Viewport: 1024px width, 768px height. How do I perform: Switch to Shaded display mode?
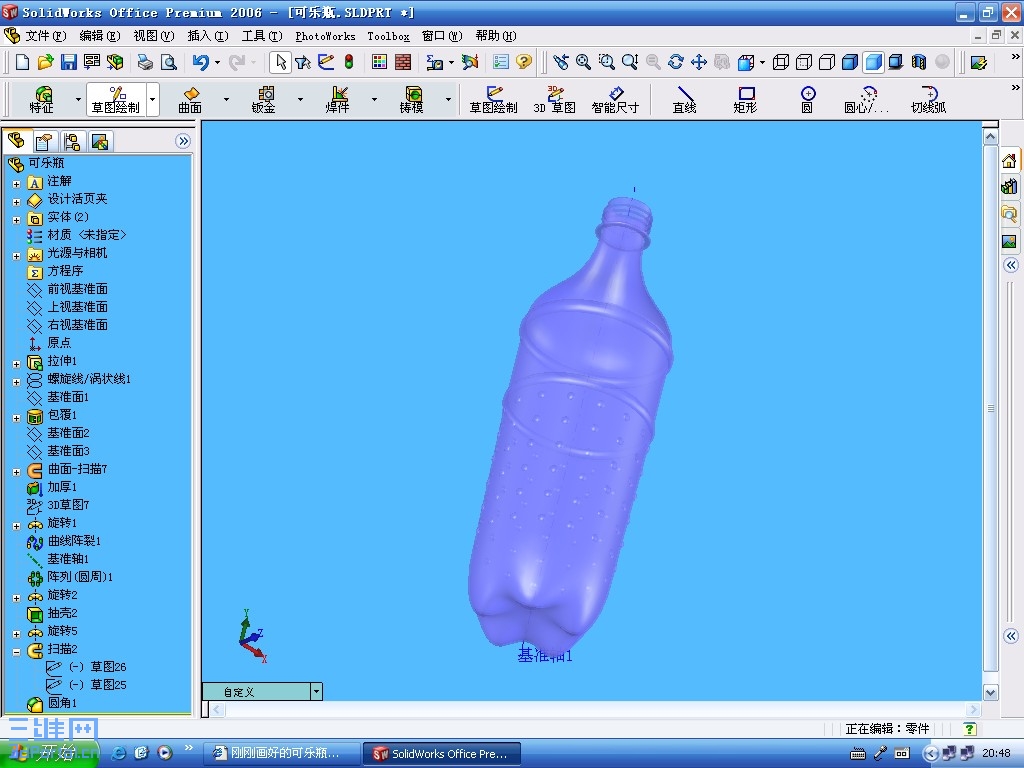[x=873, y=62]
